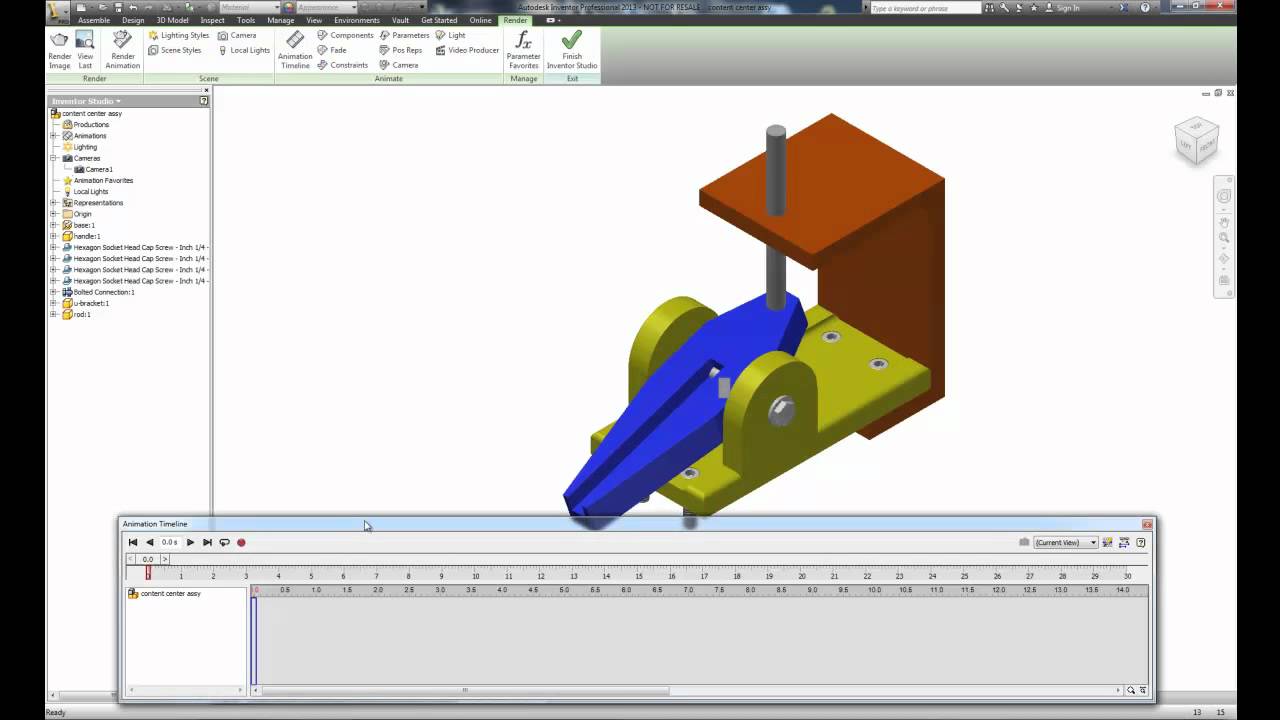Open View Last render
Screen dimensions: 1280x720
[85, 50]
